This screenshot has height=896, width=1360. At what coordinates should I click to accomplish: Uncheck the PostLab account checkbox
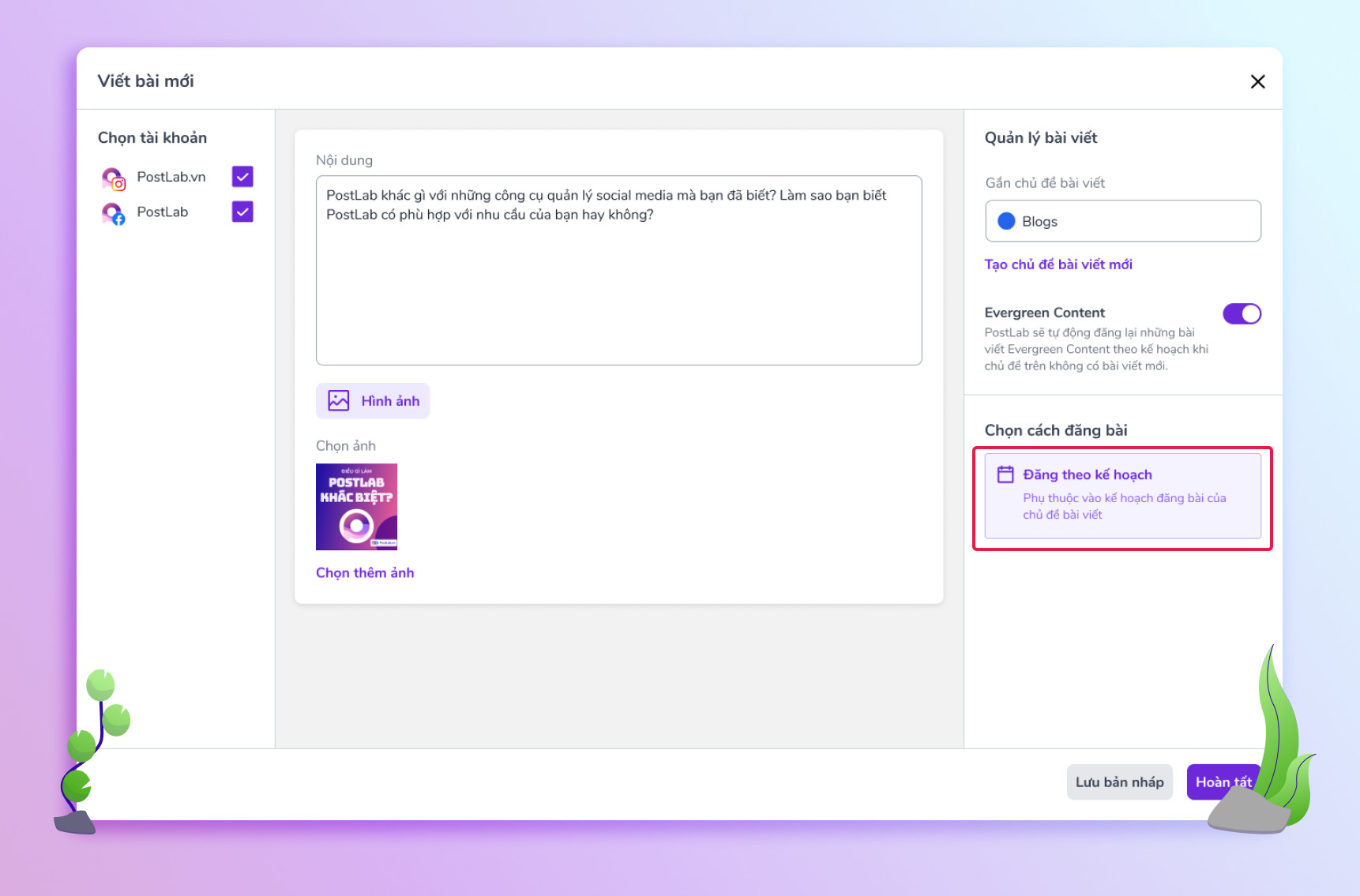tap(242, 212)
